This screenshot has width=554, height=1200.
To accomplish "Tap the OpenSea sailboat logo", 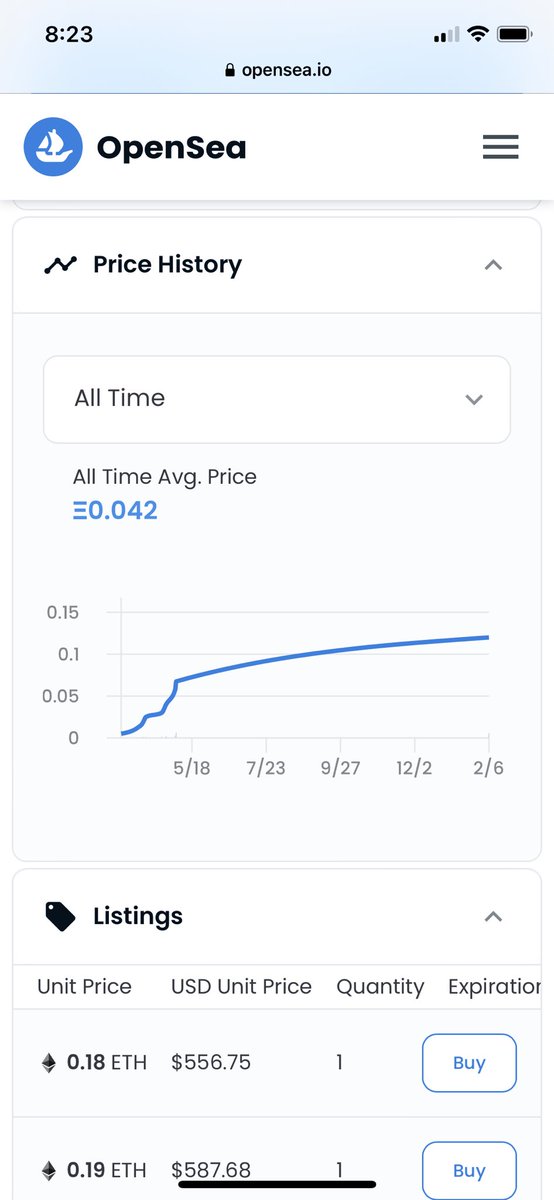I will [53, 147].
